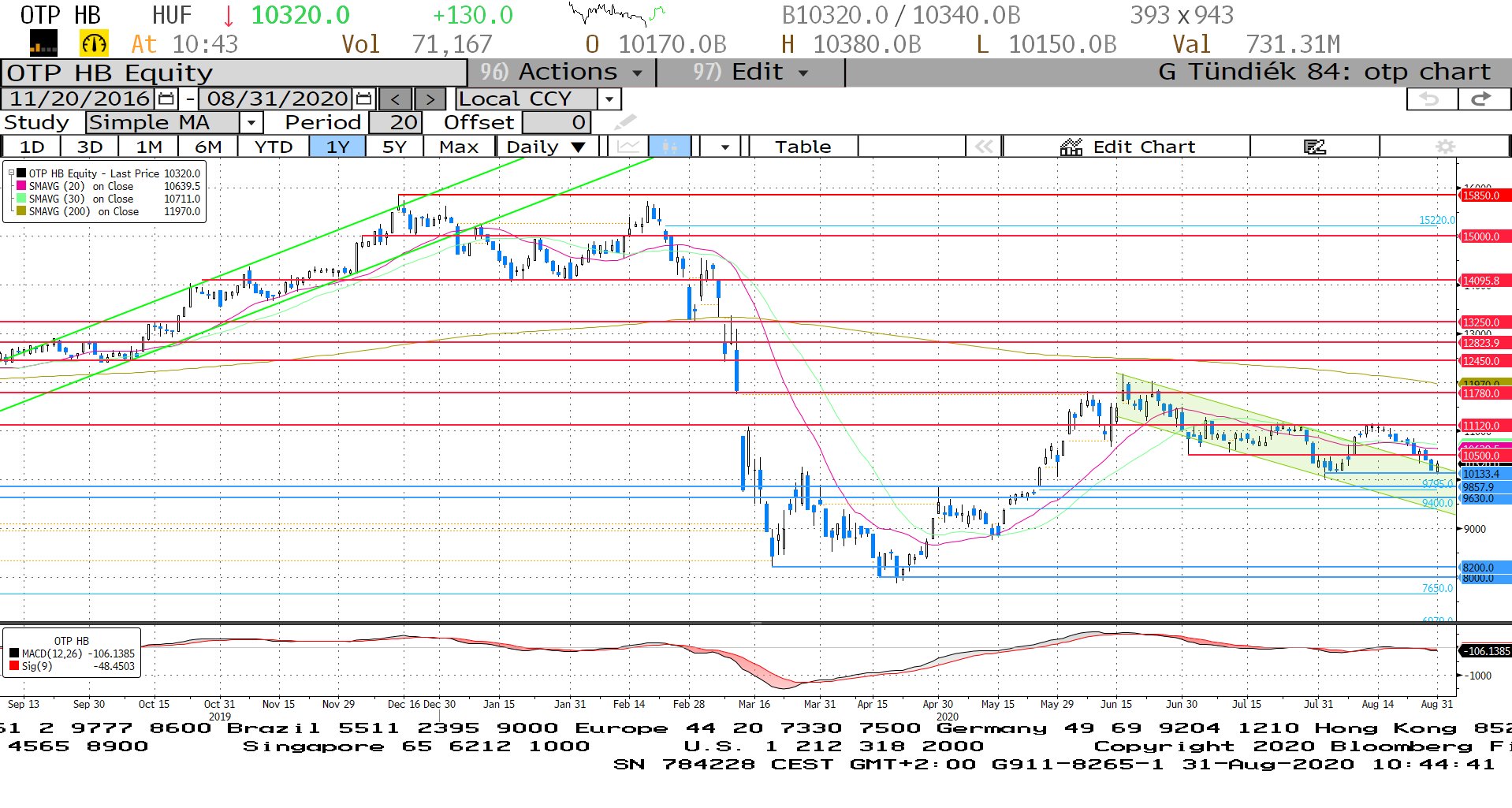Click the magenta SMAVG (20) legend swatch
The width and height of the screenshot is (1512, 808).
21,186
